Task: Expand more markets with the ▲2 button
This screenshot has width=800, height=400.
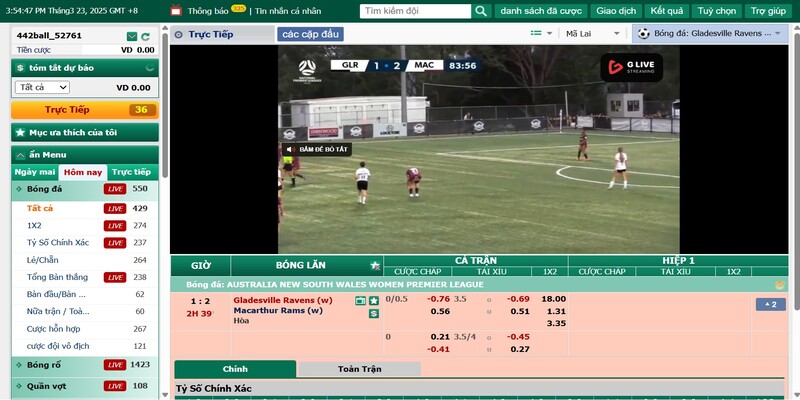Action: click(x=770, y=305)
